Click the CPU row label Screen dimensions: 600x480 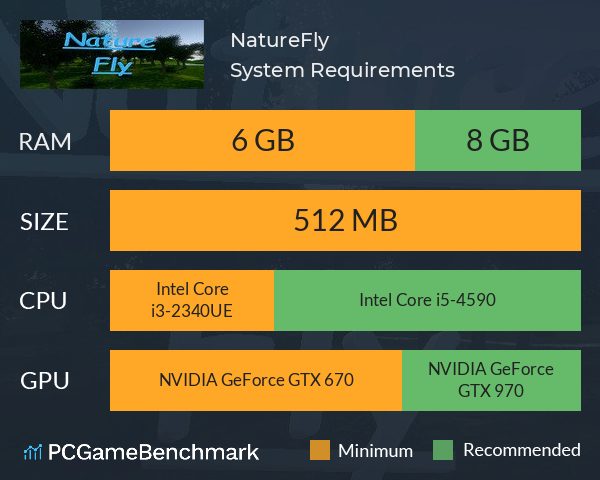pyautogui.click(x=43, y=301)
